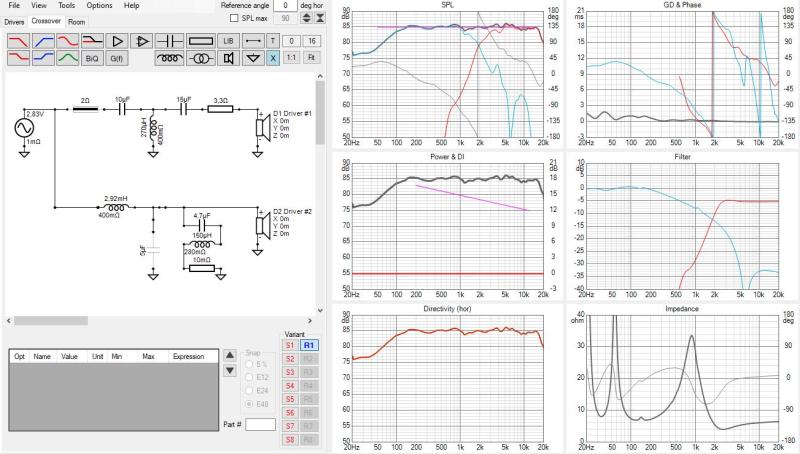Select the op-amp component tool
Screen dimensions: 800x454
pyautogui.click(x=143, y=40)
